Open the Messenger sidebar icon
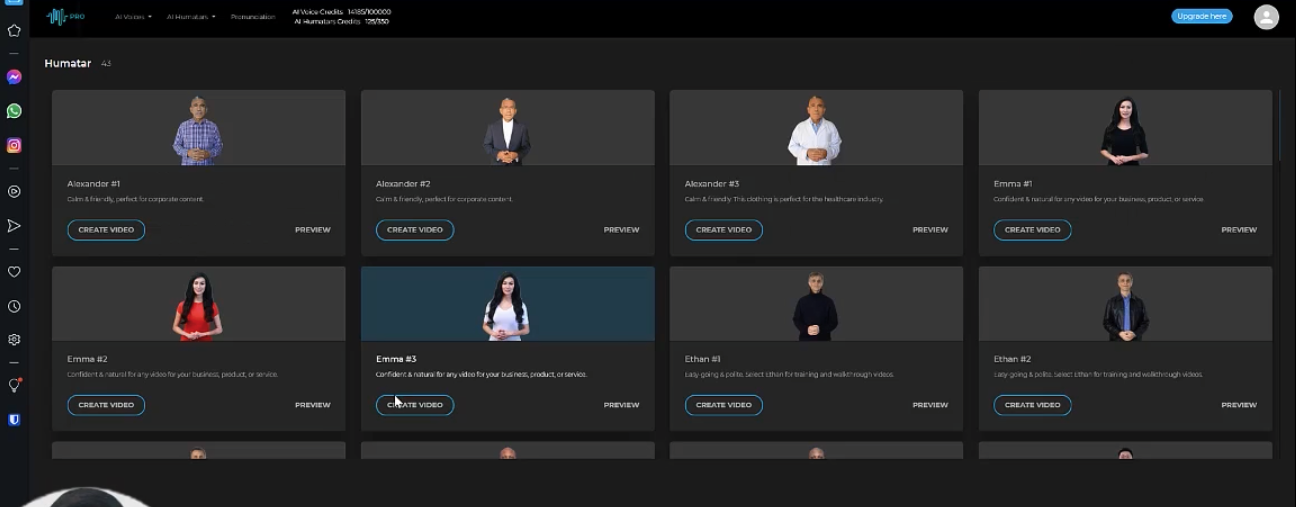The image size is (1296, 507). tap(14, 77)
